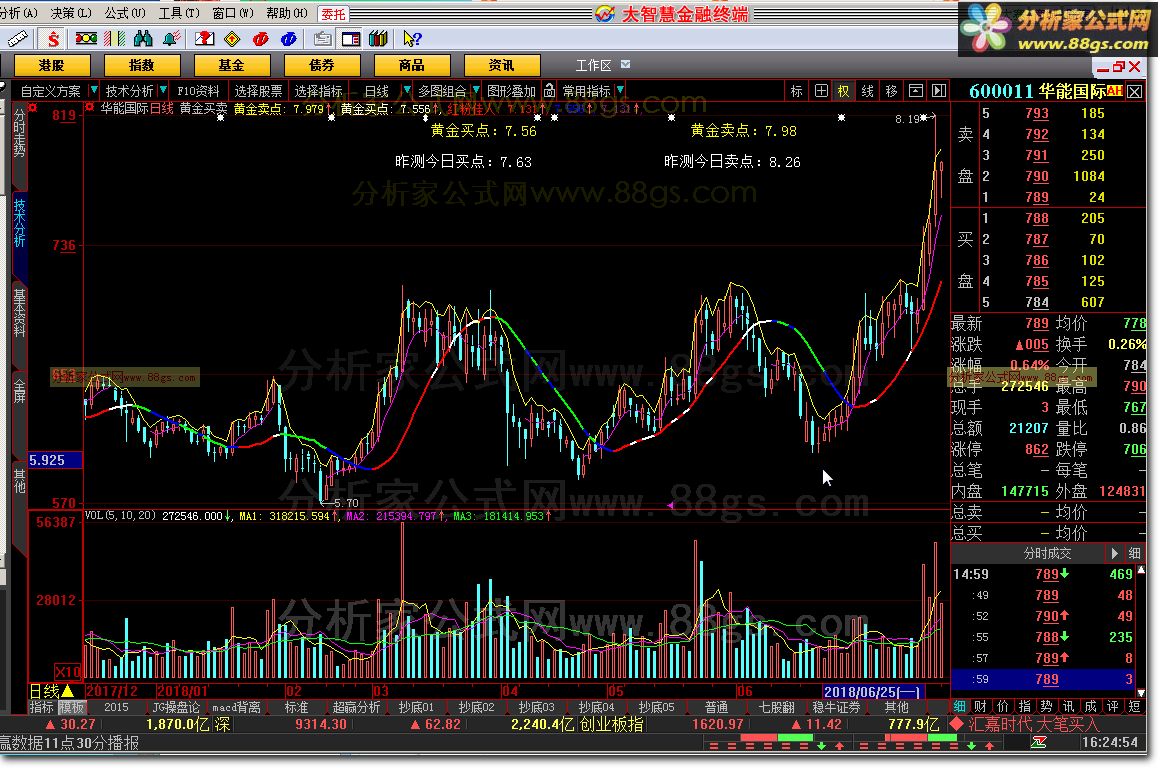Screen dimensions: 1160x768
Task: Open the binoculars search tool
Action: [143, 38]
